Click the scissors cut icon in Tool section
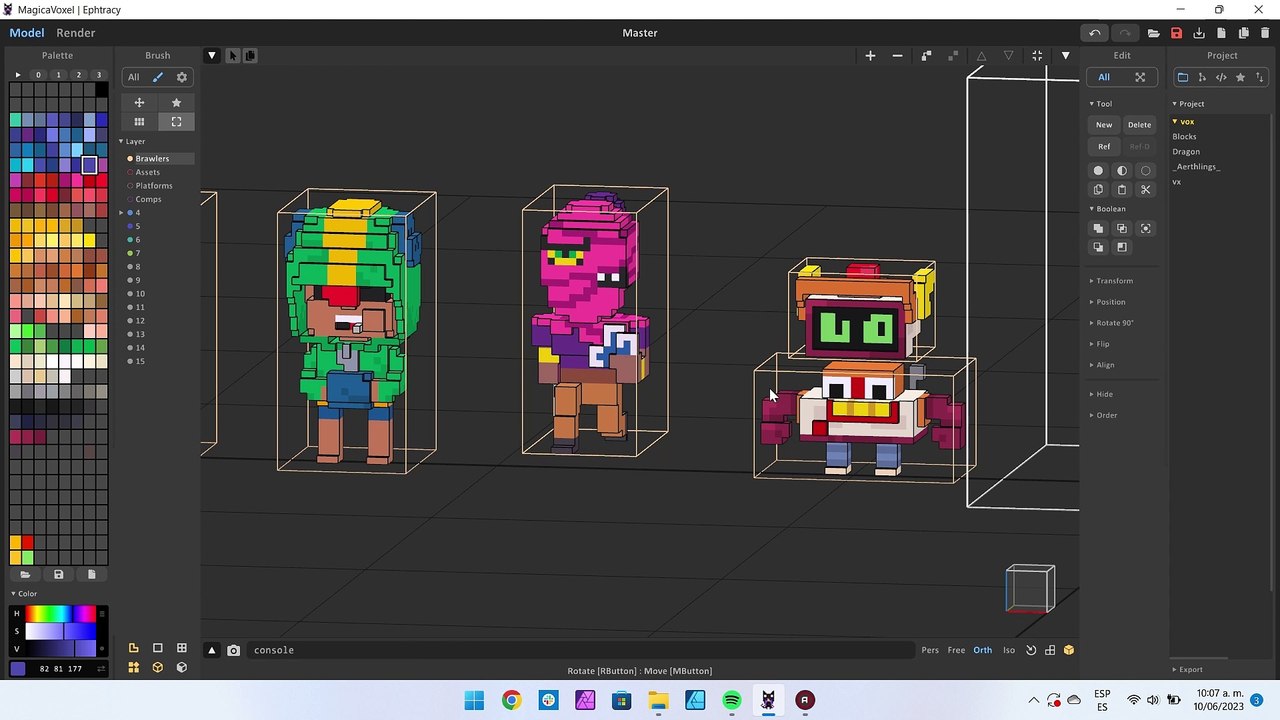Screen dimensions: 1280x720 [1146, 190]
